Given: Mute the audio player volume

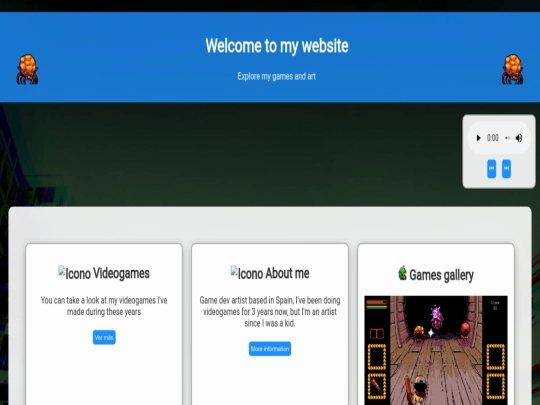Looking at the screenshot, I should (x=519, y=138).
